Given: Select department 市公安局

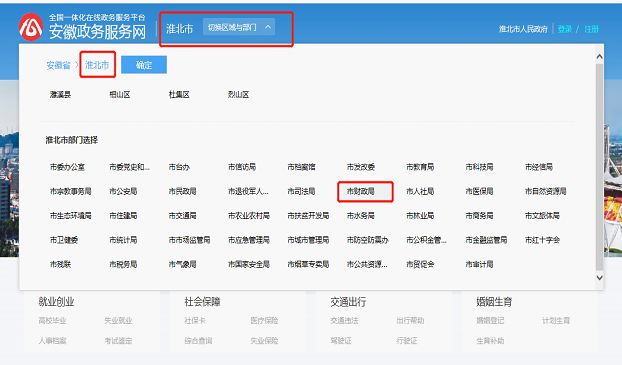Looking at the screenshot, I should point(123,191).
